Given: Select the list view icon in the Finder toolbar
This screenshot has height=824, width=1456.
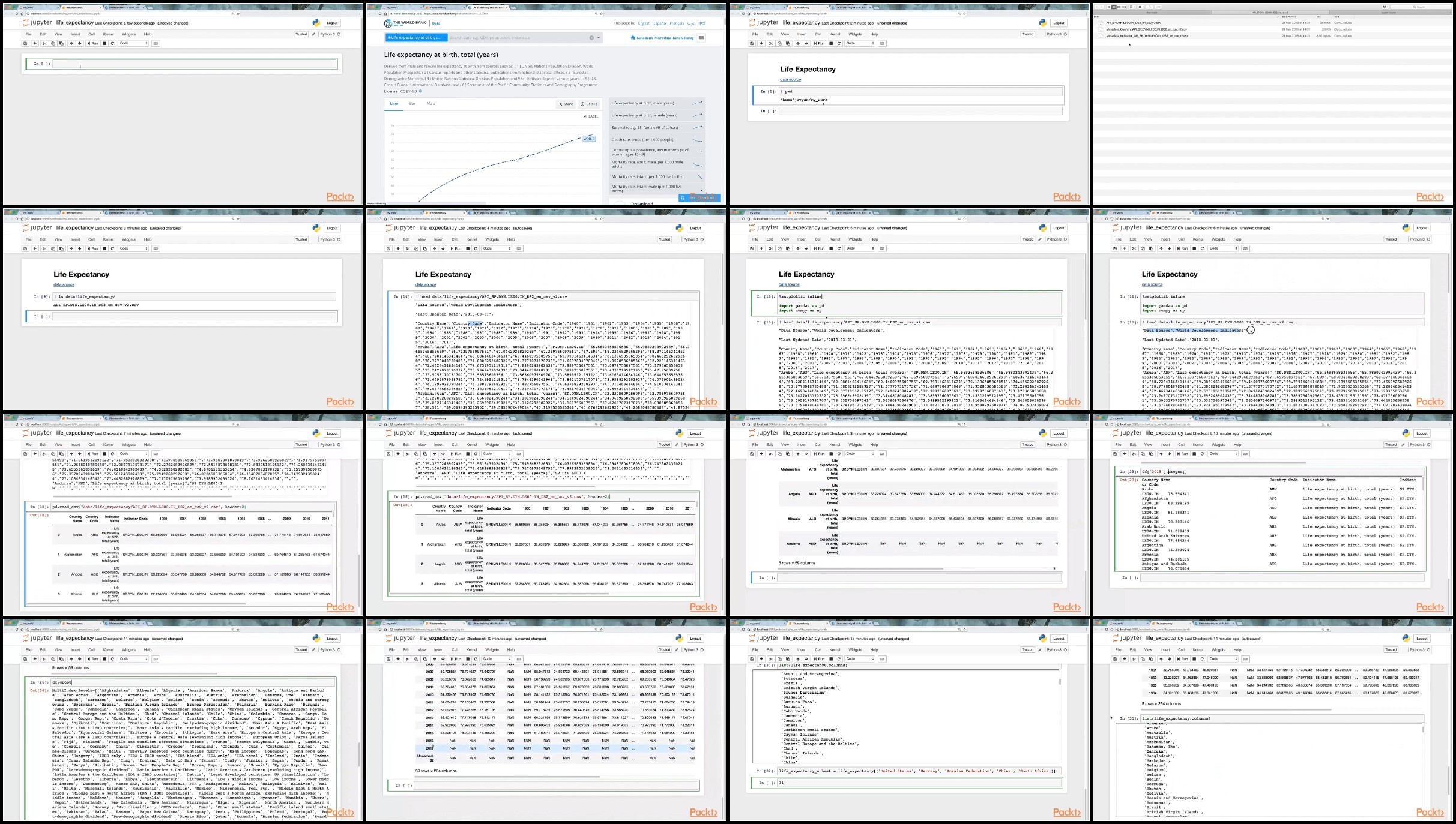Looking at the screenshot, I should pos(1114,7).
